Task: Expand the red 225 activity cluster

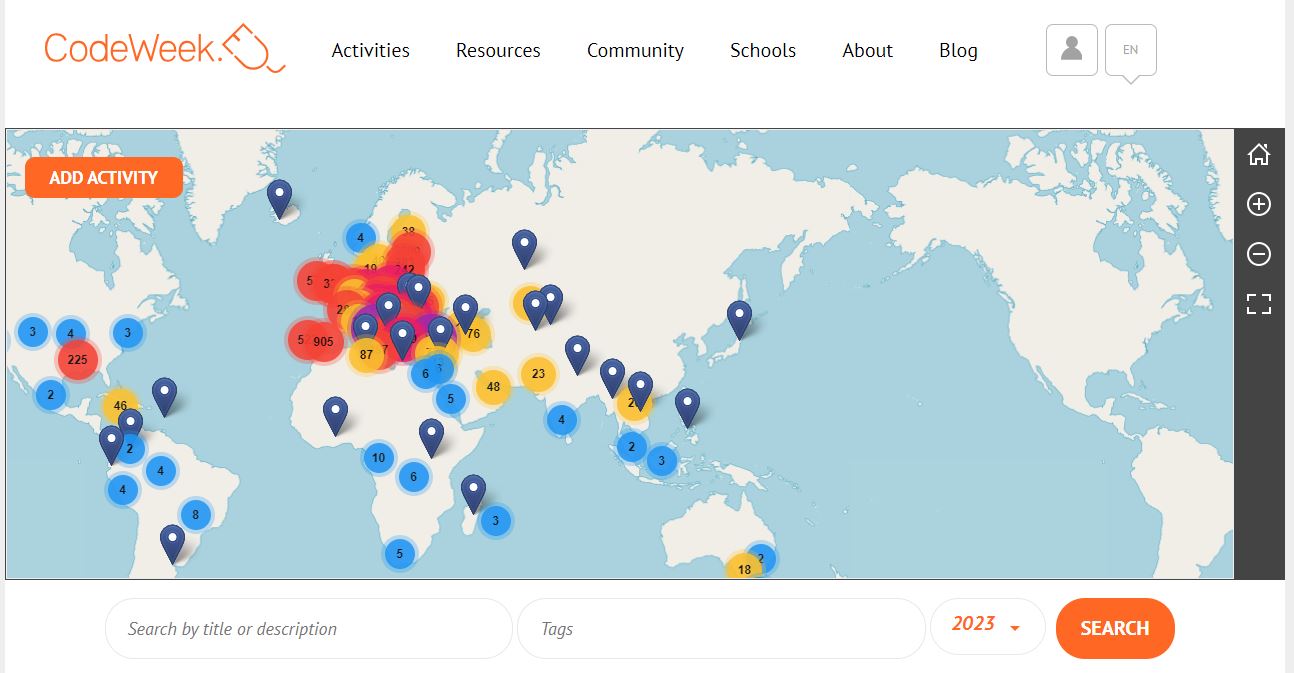Action: [77, 360]
